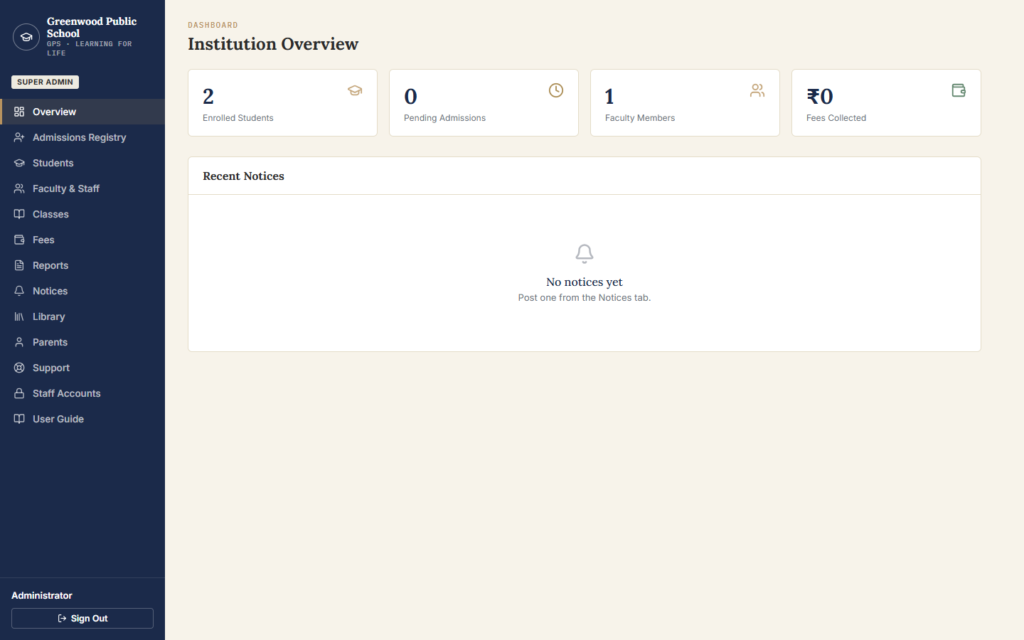This screenshot has width=1024, height=640.
Task: Click the Parents person icon
Action: coord(19,342)
